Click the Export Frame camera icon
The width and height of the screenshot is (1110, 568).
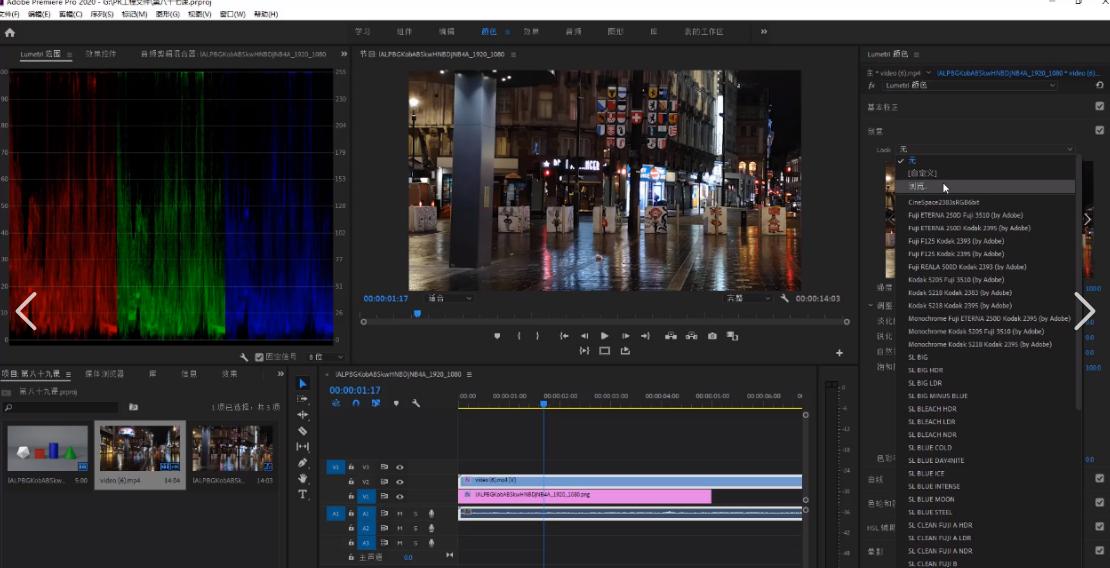pos(712,336)
